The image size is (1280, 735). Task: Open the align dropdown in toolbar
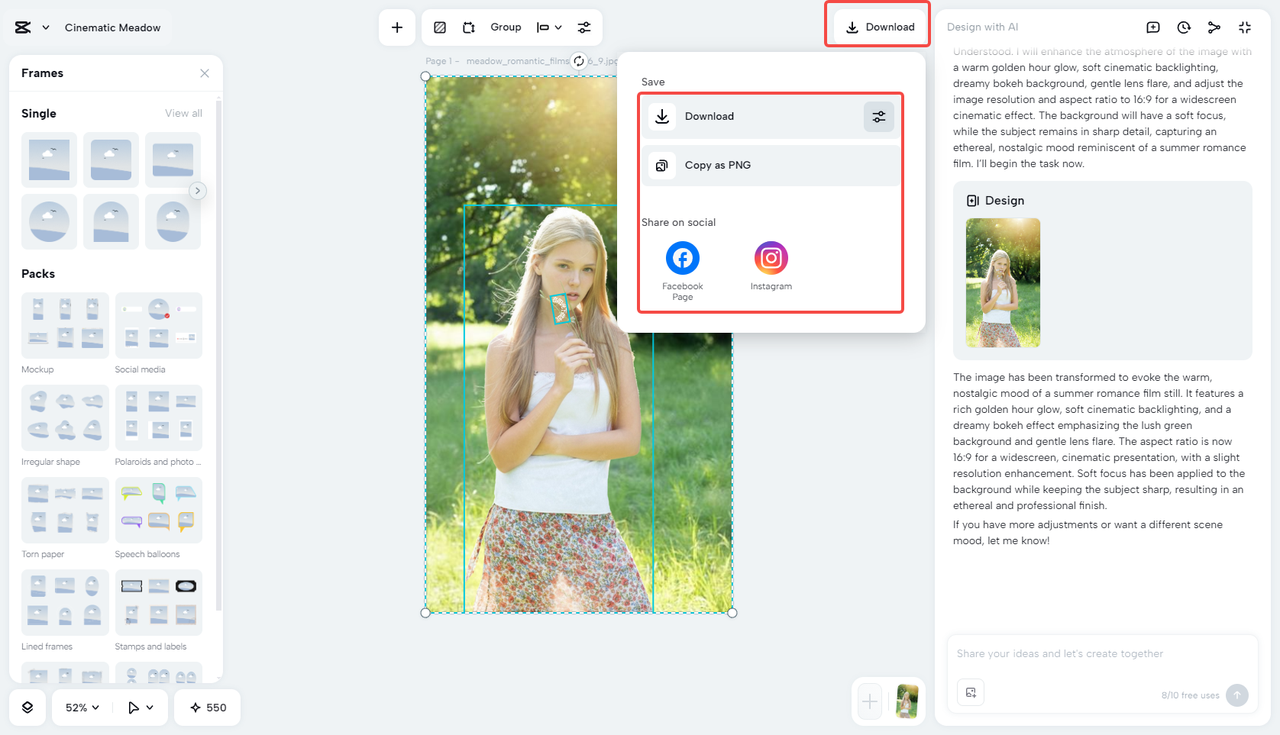549,28
